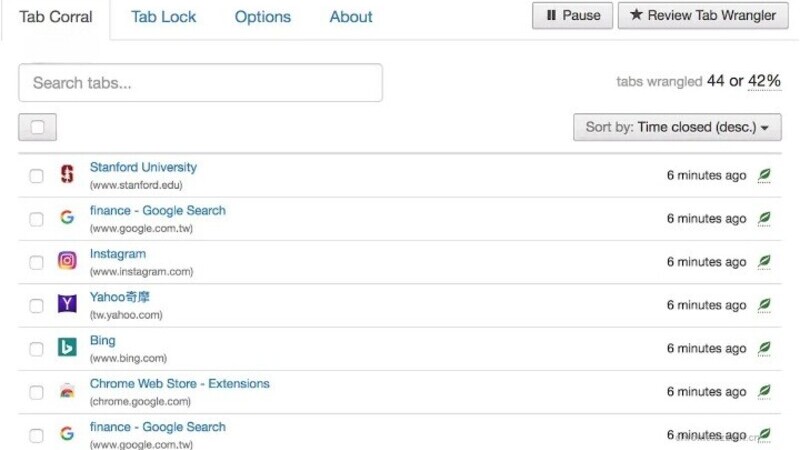Image resolution: width=800 pixels, height=450 pixels.
Task: Click the leaf icon in the Instagram row
Action: [x=764, y=261]
